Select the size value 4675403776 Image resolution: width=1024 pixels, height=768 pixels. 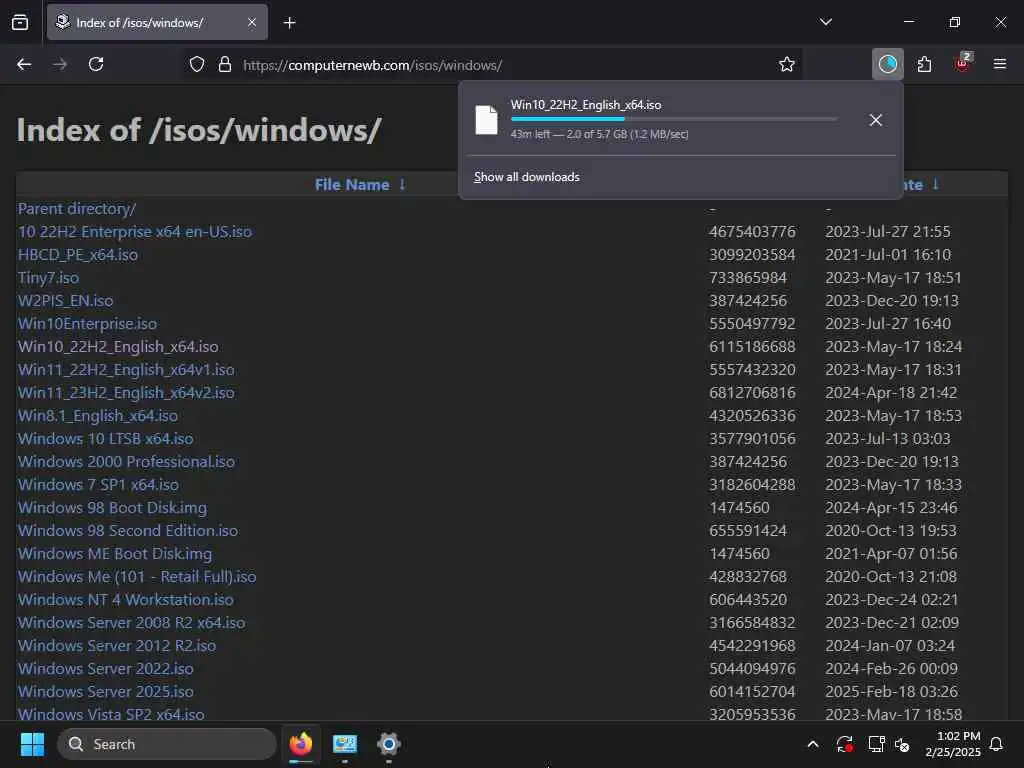[x=752, y=231]
